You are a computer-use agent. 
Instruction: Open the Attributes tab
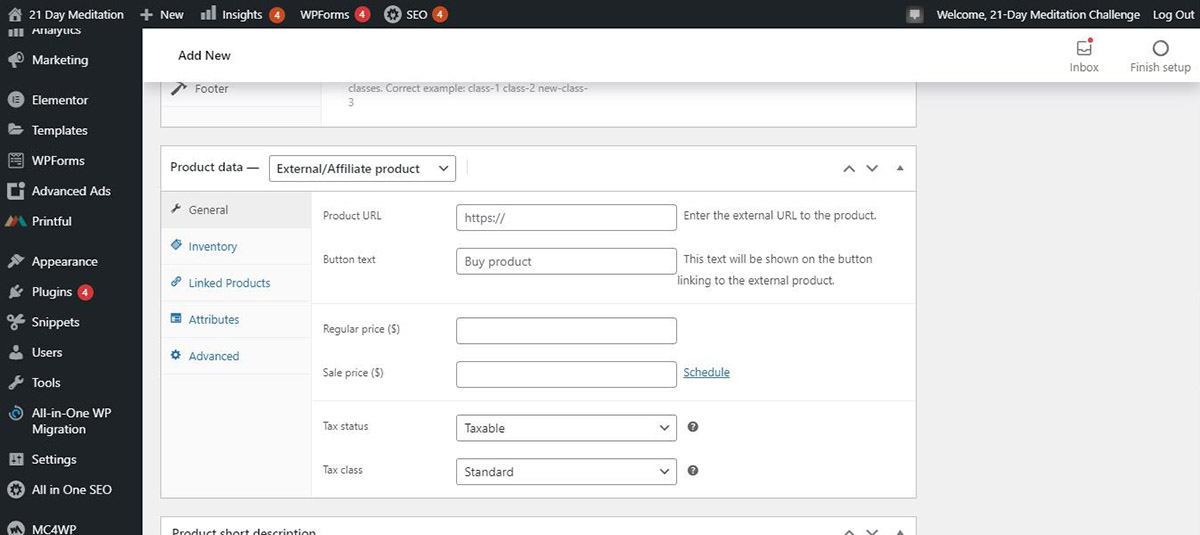pos(213,320)
